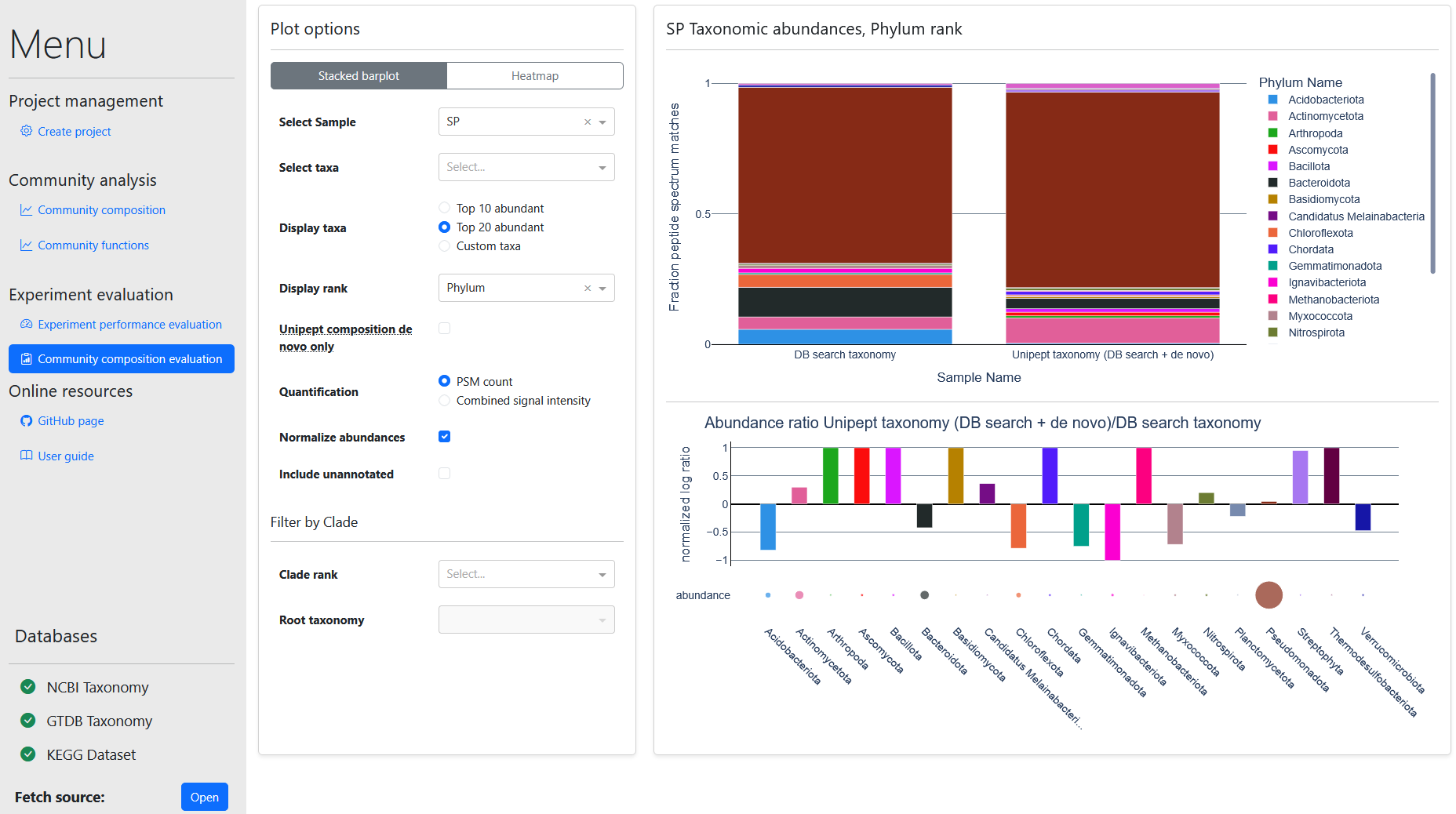
Task: Expand the Clade rank dropdown
Action: point(526,575)
